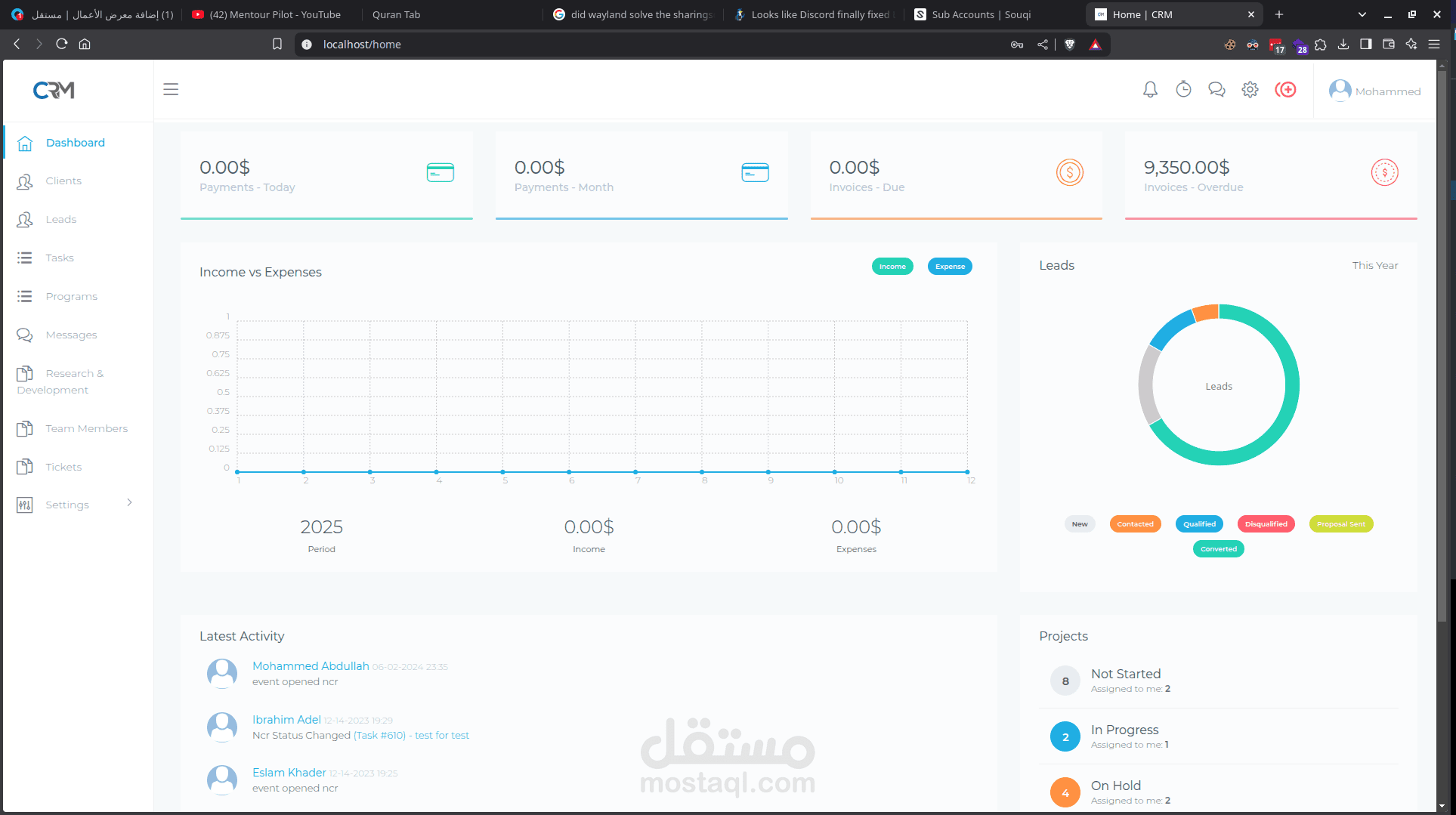Toggle the sidebar hamburger menu
Screen dimensions: 1456x815
(171, 89)
